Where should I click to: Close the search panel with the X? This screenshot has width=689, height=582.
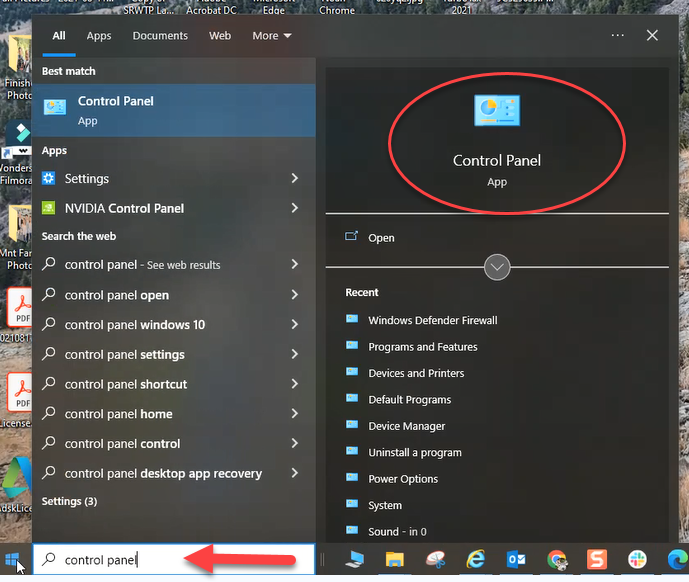[652, 35]
